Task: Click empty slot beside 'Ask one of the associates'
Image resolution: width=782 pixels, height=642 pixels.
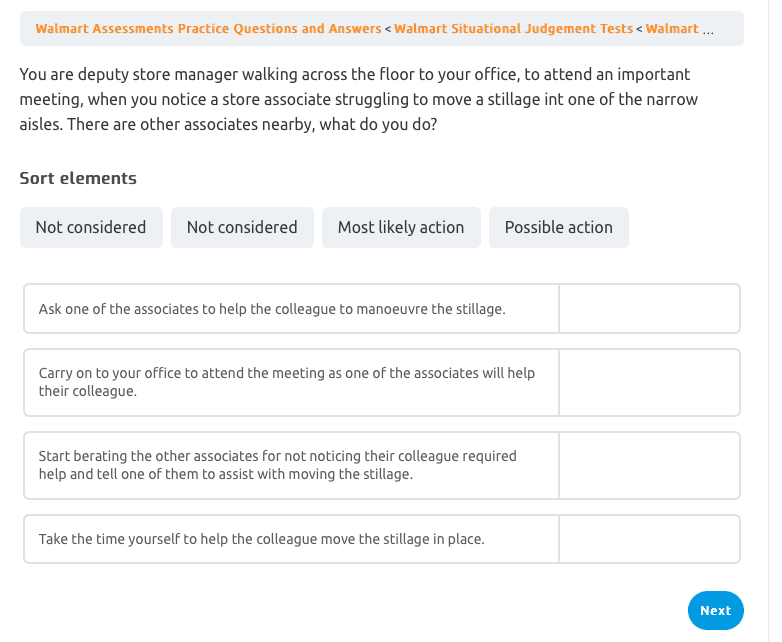Action: point(649,309)
